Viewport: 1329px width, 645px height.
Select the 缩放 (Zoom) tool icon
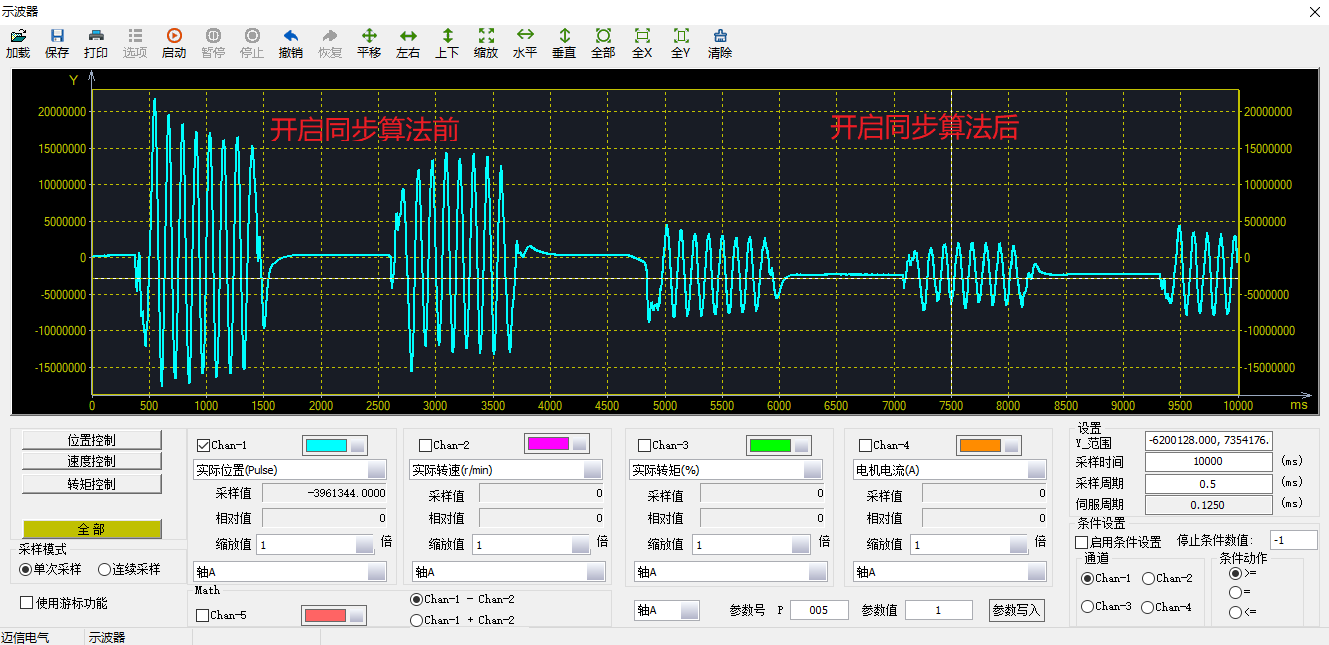(486, 36)
